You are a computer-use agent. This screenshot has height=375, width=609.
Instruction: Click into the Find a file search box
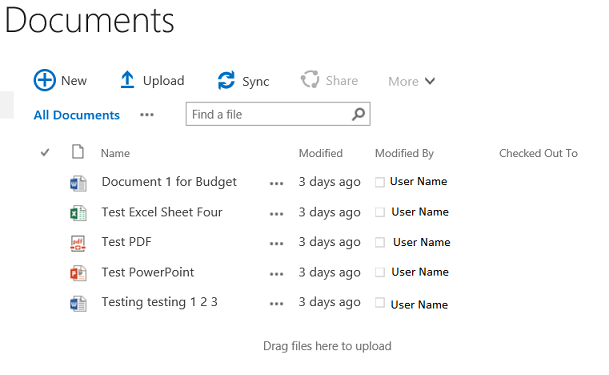(278, 114)
